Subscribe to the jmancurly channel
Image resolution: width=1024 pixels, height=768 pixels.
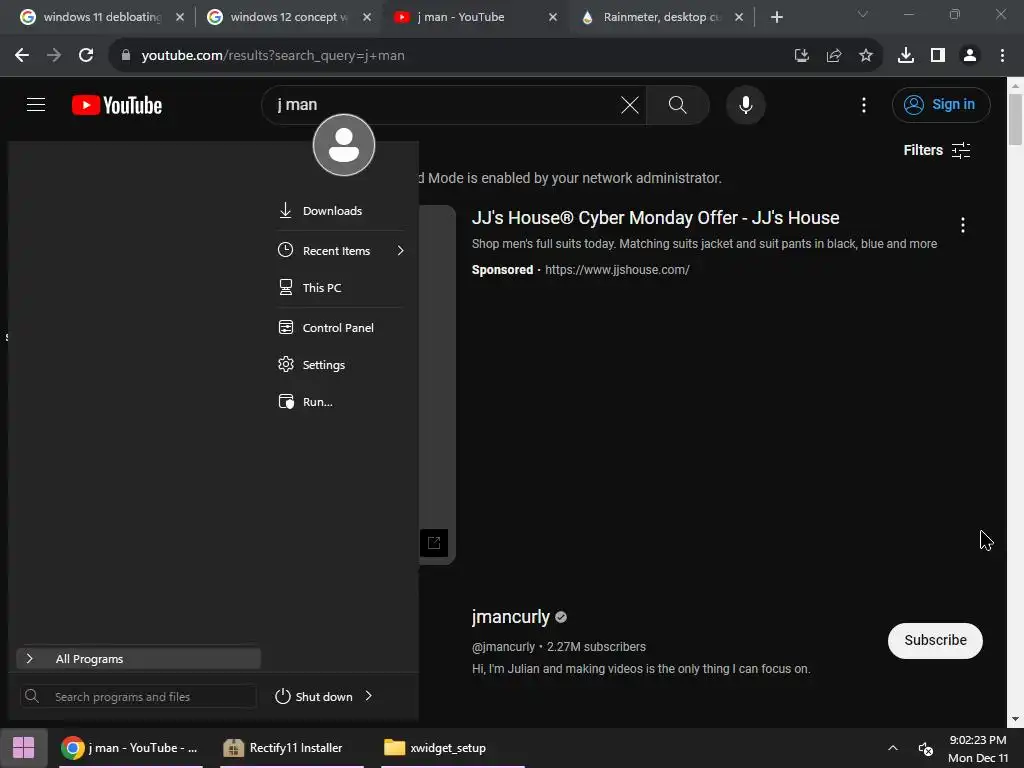click(935, 641)
